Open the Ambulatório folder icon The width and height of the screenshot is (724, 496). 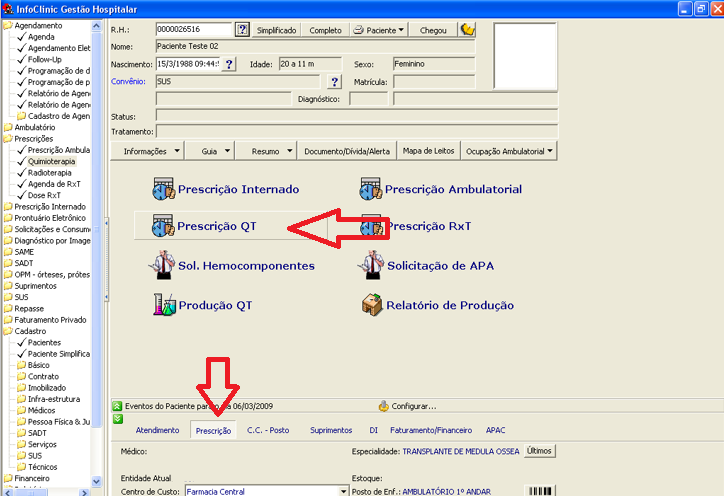pos(8,127)
